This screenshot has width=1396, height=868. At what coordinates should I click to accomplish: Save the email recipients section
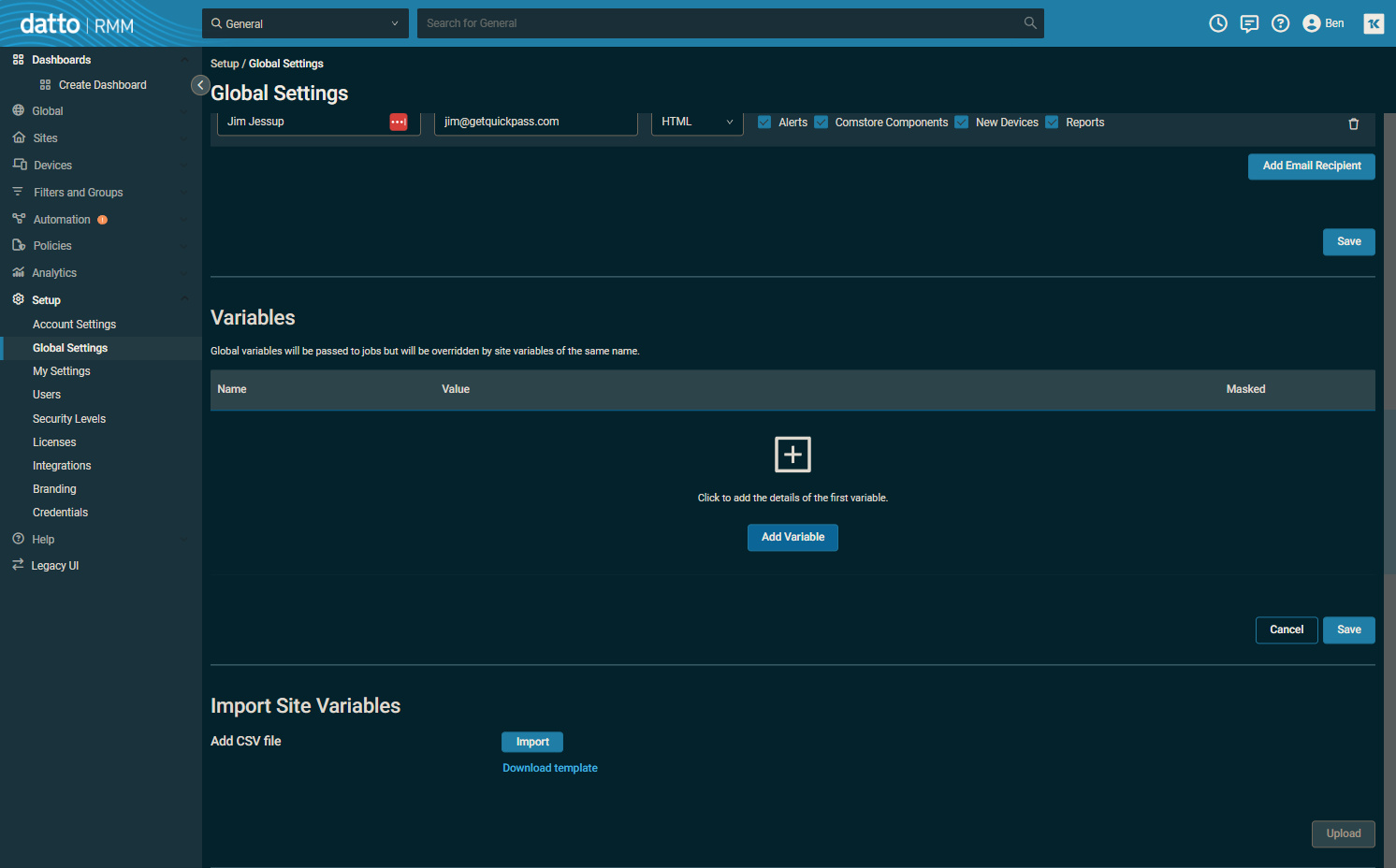pos(1349,242)
